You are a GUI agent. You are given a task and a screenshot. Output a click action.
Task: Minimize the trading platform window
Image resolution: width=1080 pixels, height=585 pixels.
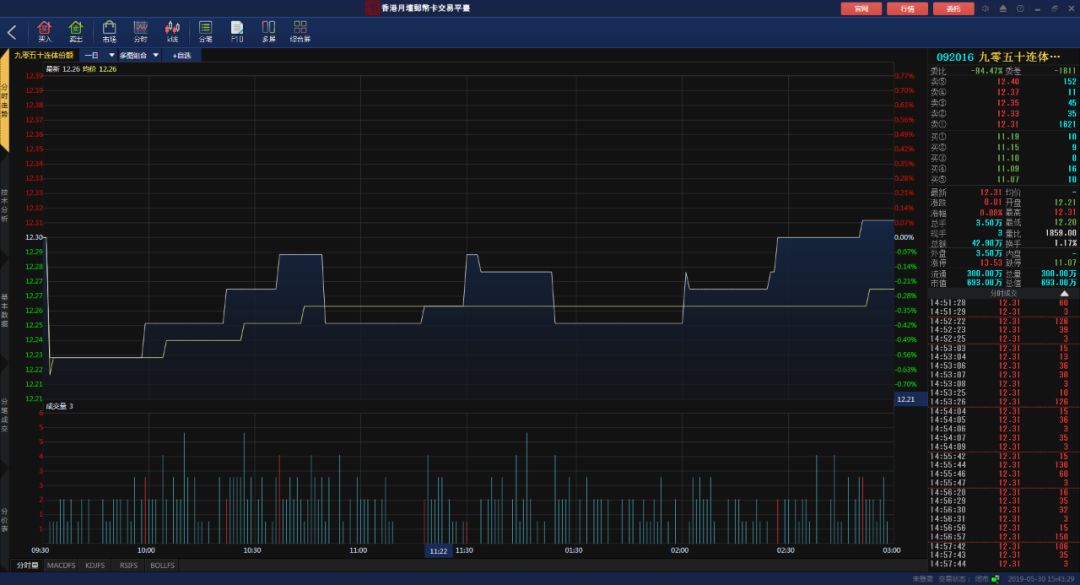[x=1037, y=8]
